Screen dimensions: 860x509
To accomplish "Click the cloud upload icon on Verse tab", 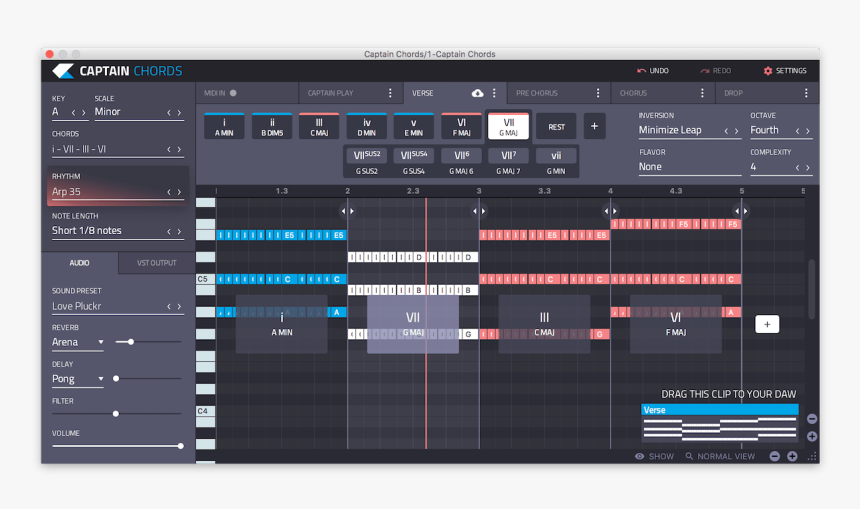I will (478, 93).
